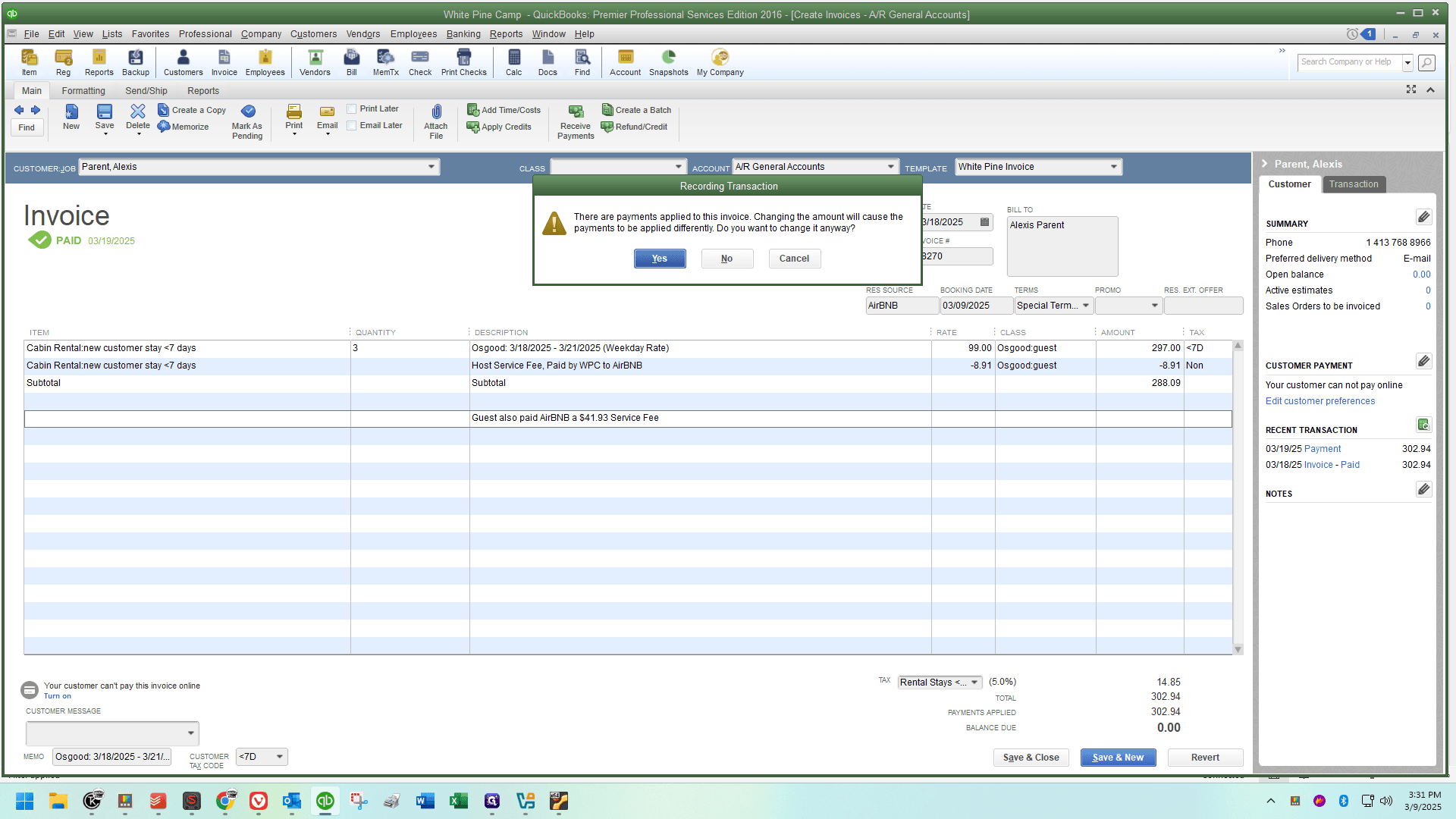Click No in Recording Transaction dialog

[x=726, y=259]
